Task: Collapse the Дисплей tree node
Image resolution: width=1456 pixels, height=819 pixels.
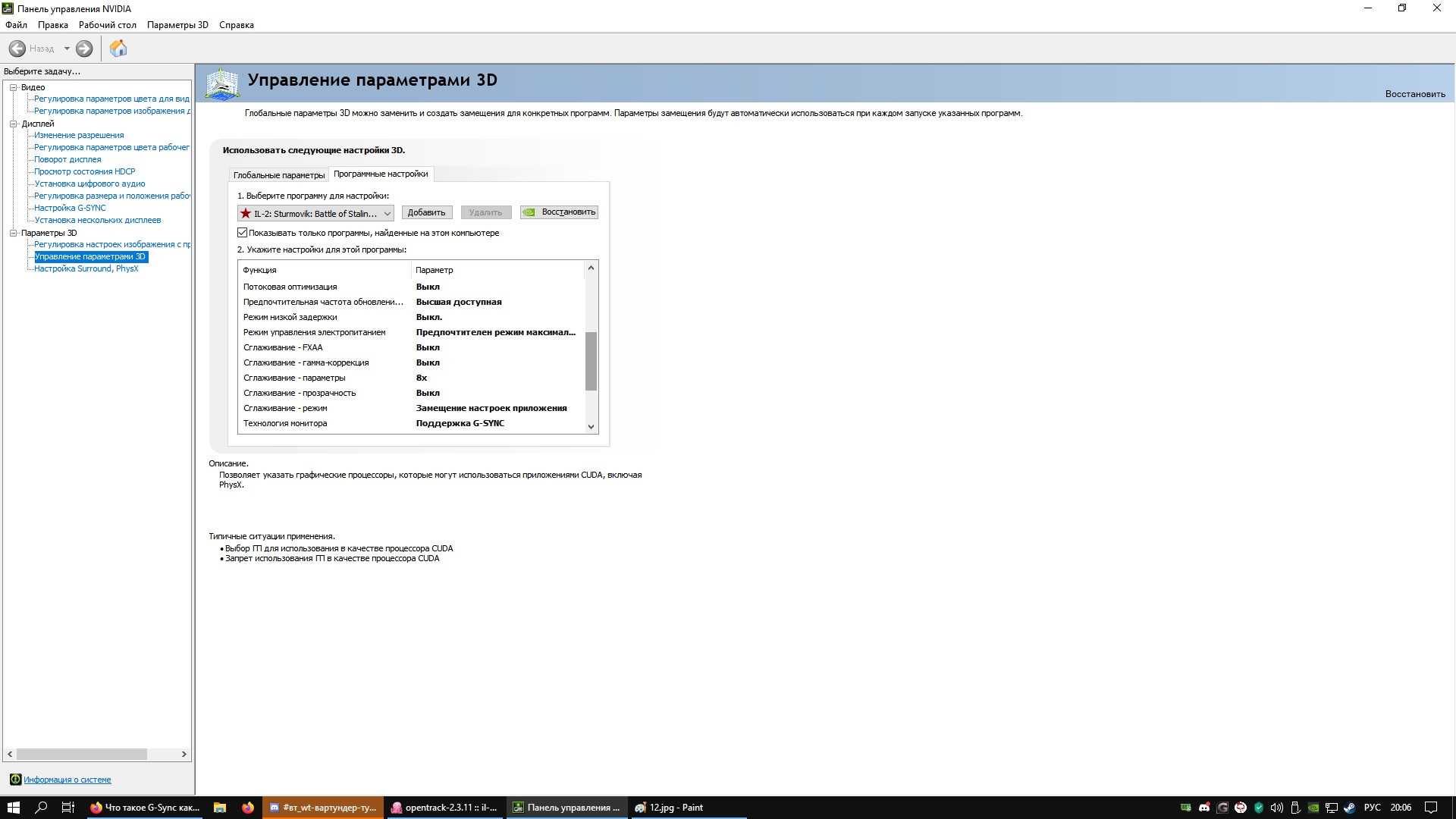Action: click(x=13, y=124)
